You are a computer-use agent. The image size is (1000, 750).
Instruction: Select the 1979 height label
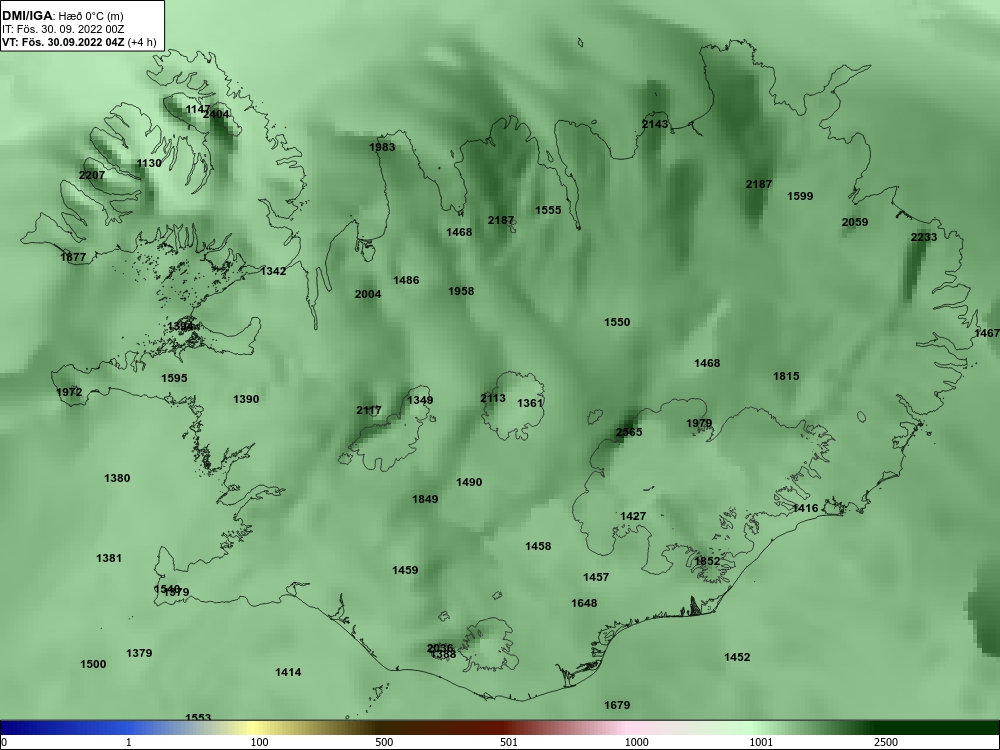[x=700, y=423]
